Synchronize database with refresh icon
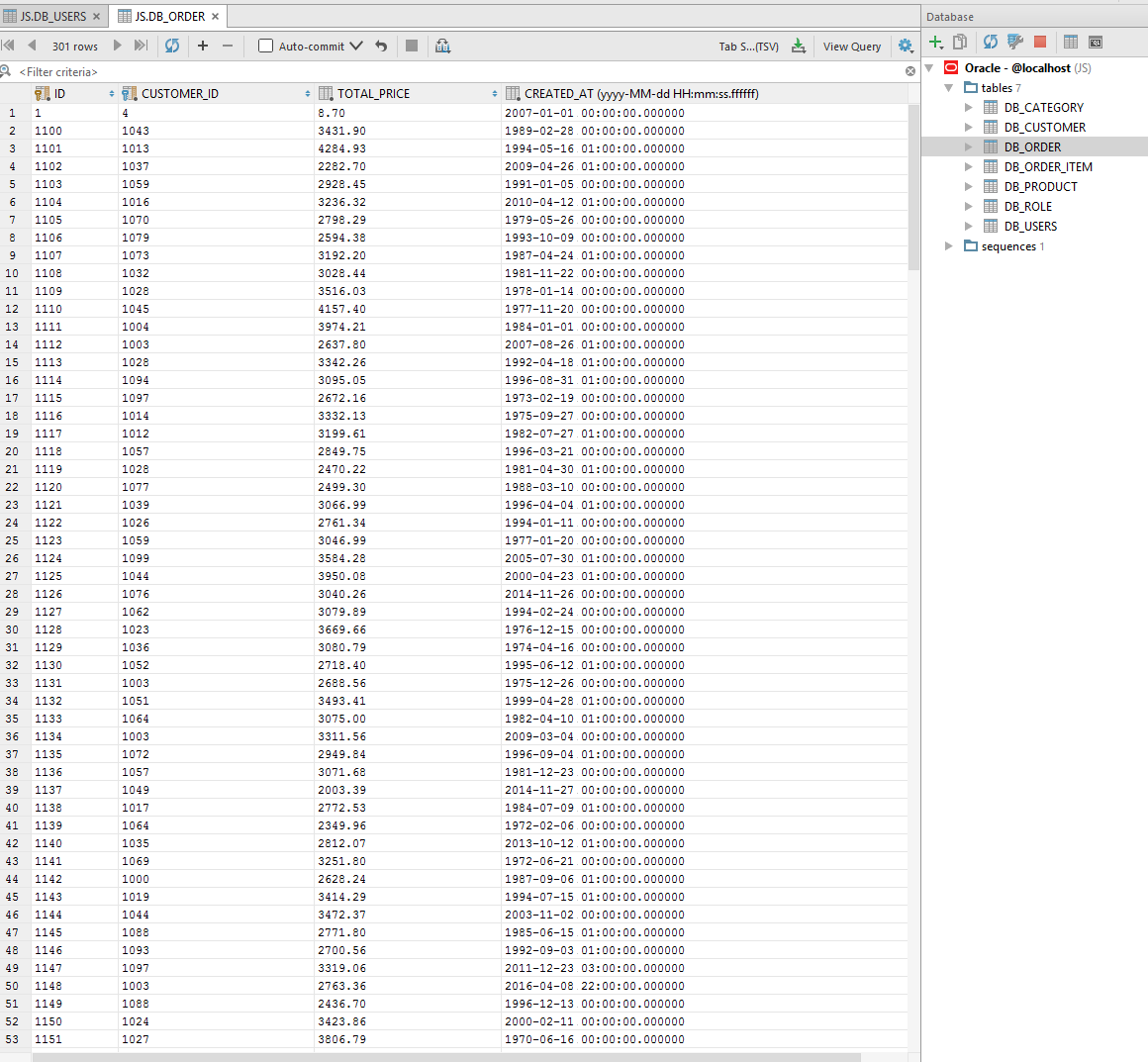Screen dimensions: 1148x1062 click(991, 42)
